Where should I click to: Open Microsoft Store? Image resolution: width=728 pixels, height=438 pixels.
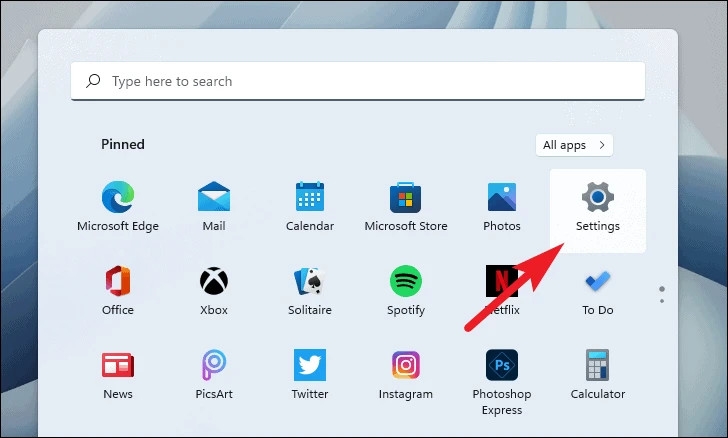(x=406, y=207)
